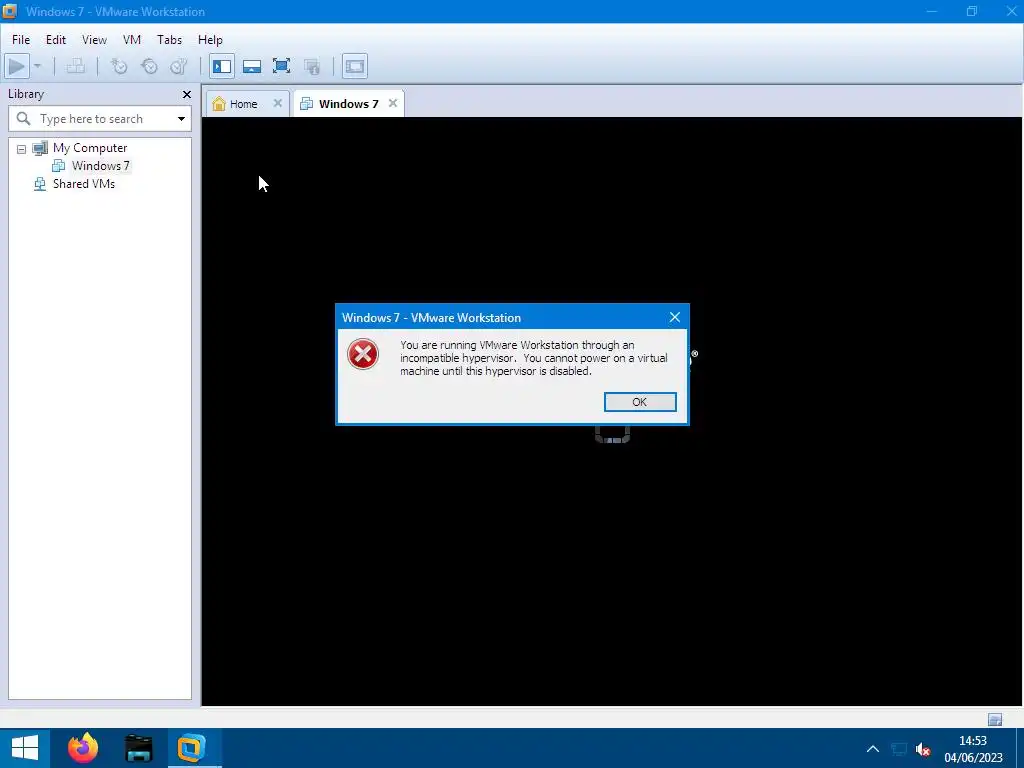Open the VM menu
Image resolution: width=1024 pixels, height=768 pixels.
coord(132,40)
